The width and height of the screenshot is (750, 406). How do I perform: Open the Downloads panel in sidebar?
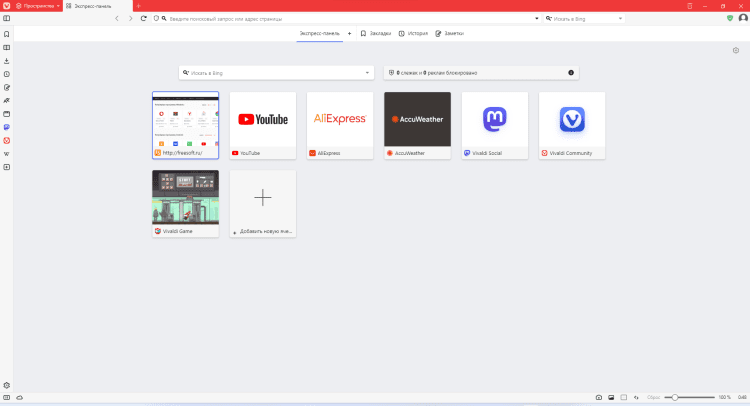tap(7, 61)
